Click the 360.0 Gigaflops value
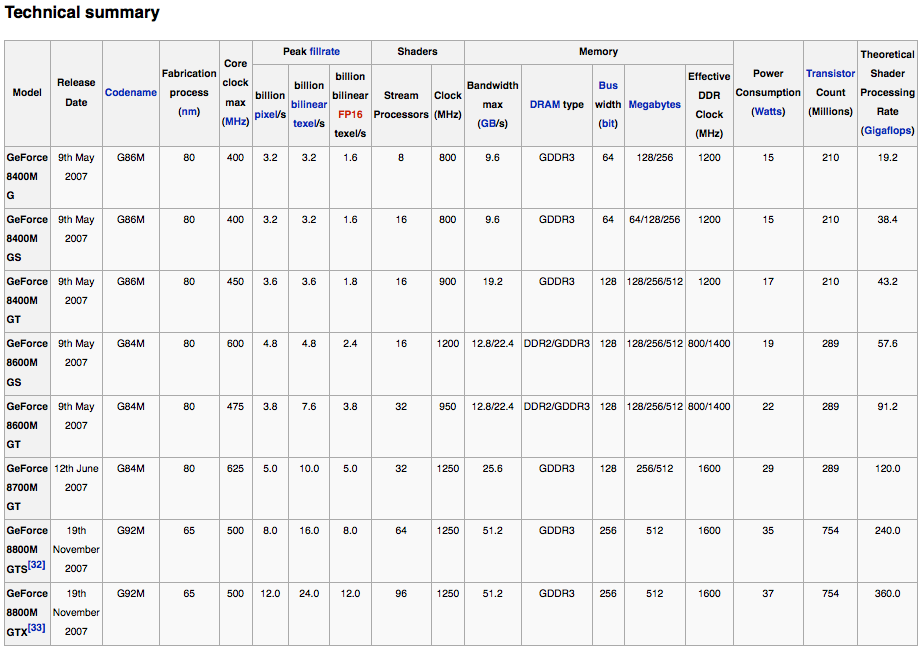The width and height of the screenshot is (919, 647). click(x=887, y=594)
